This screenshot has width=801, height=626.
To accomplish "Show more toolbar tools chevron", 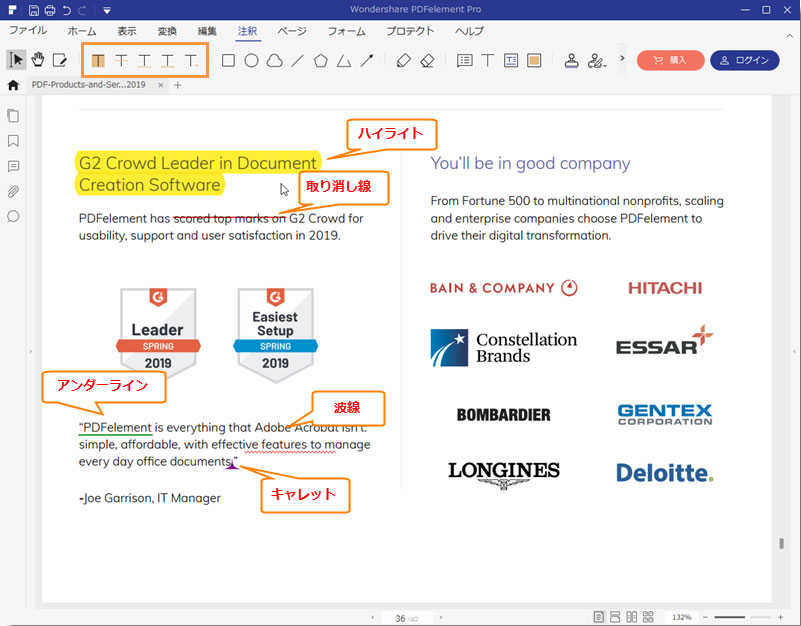I will pos(622,58).
